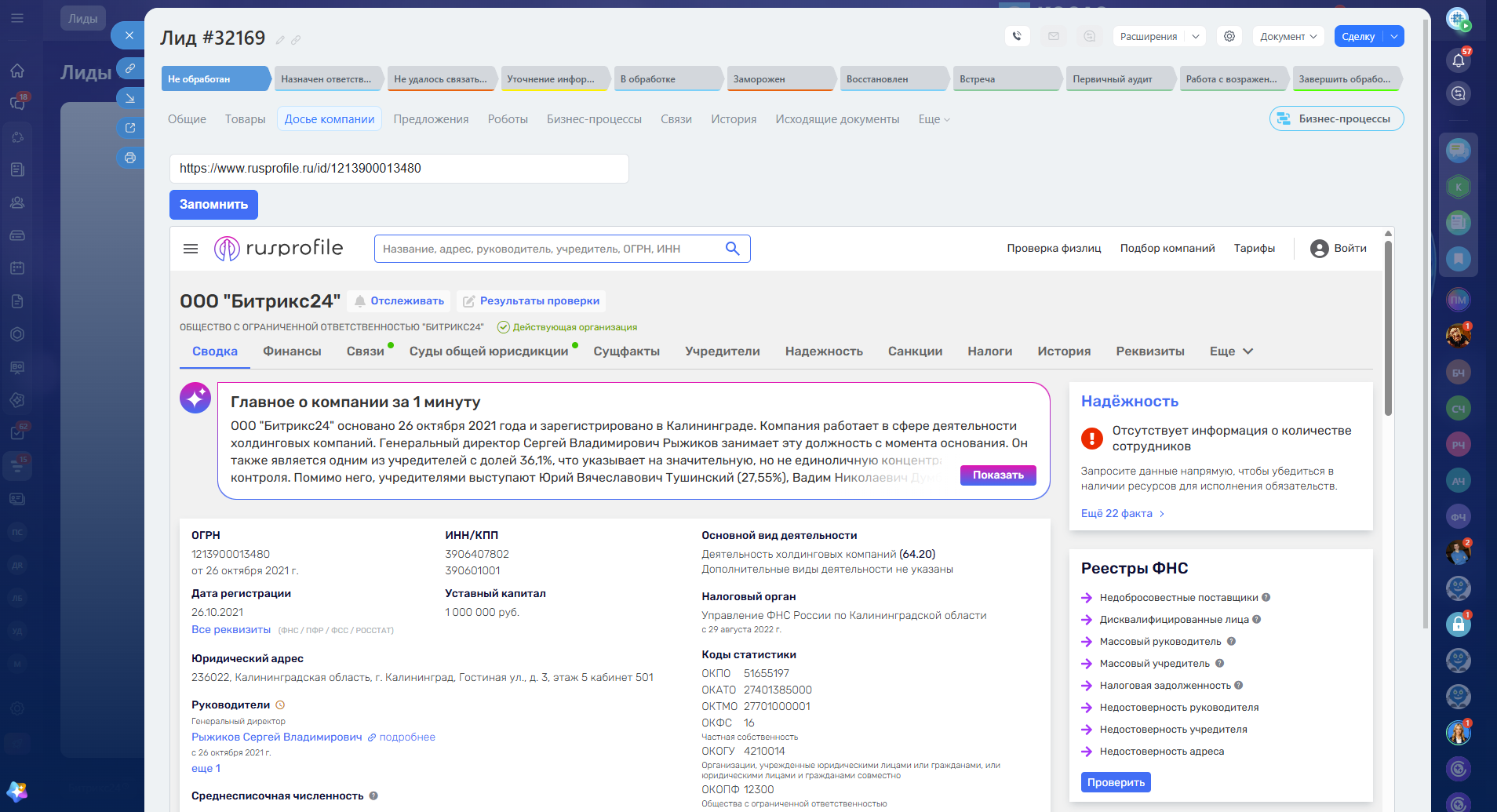Open the Все реквизиты link
The height and width of the screenshot is (812, 1497).
click(231, 630)
